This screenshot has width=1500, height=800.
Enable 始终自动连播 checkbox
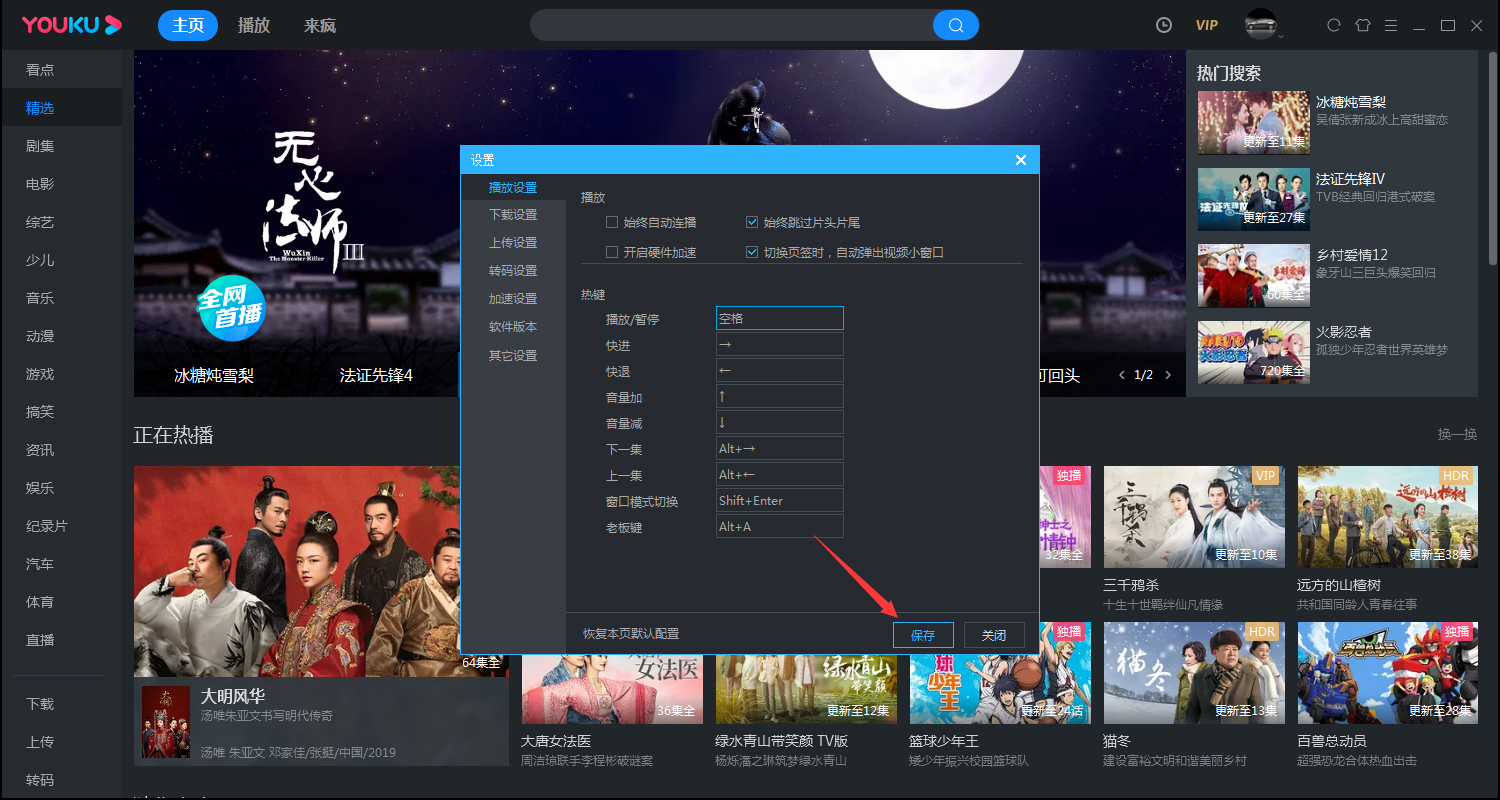(x=611, y=221)
